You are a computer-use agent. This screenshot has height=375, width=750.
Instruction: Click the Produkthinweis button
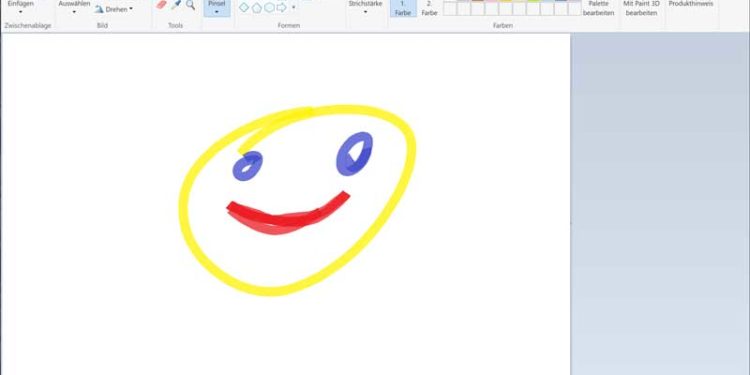click(691, 4)
